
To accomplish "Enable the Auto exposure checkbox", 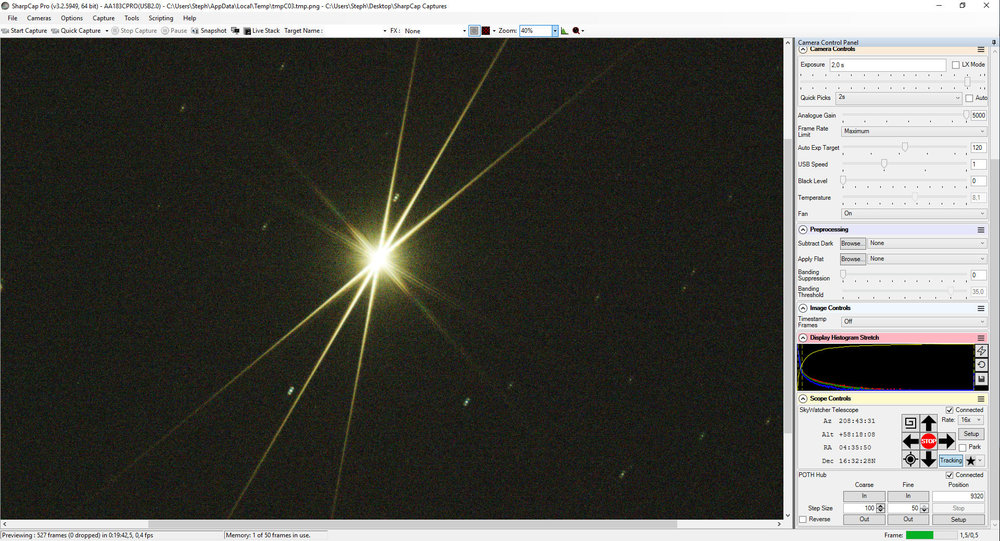I will coord(969,98).
